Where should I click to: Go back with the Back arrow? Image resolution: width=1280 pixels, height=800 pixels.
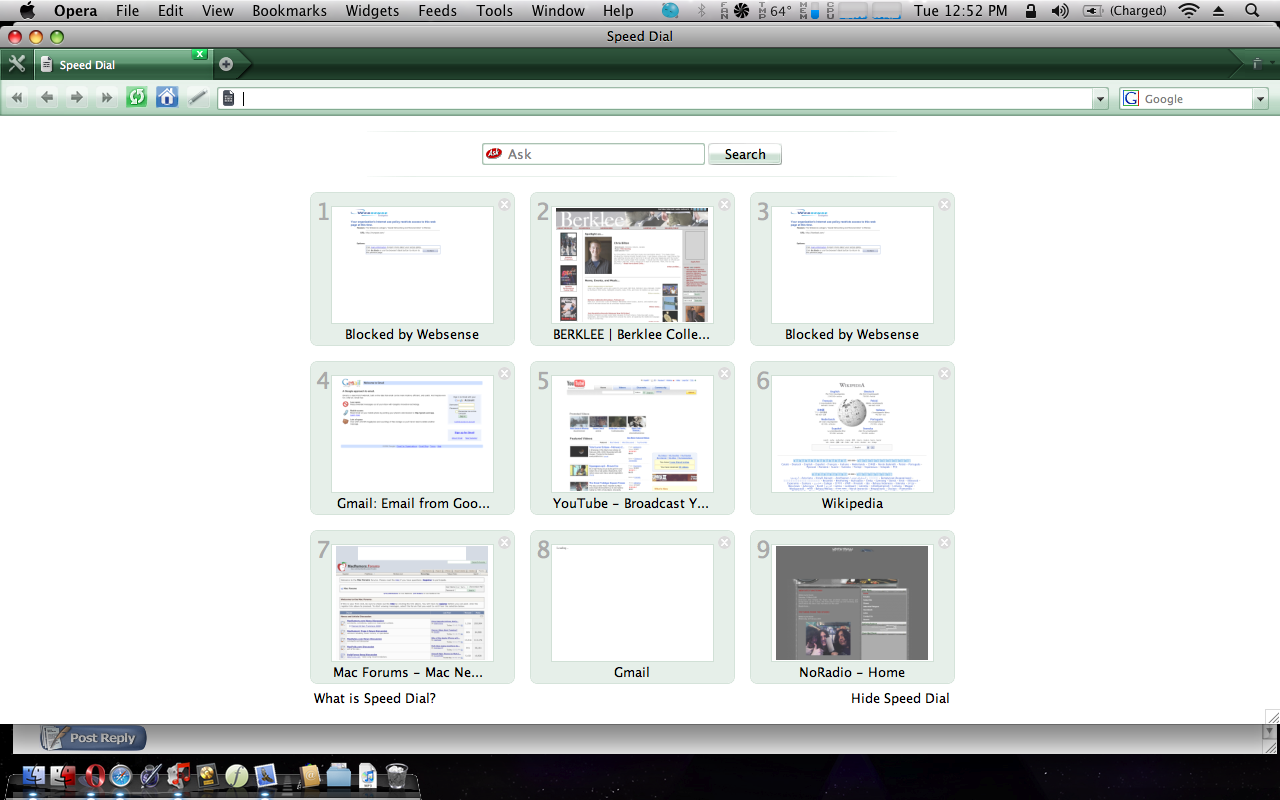point(47,97)
